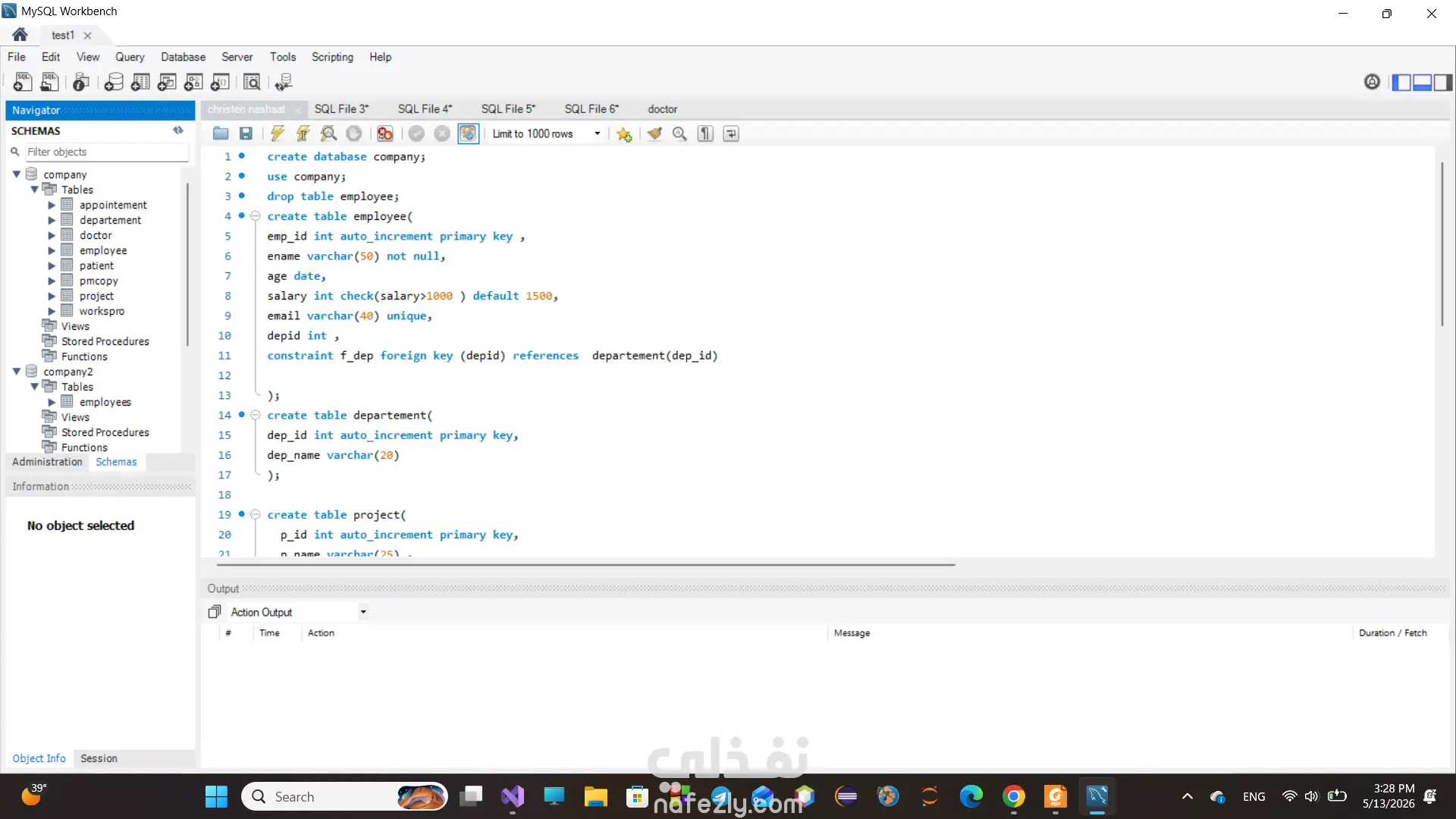Screen dimensions: 1456x819
Task: Toggle word wrapping in the editor
Action: pyautogui.click(x=731, y=134)
